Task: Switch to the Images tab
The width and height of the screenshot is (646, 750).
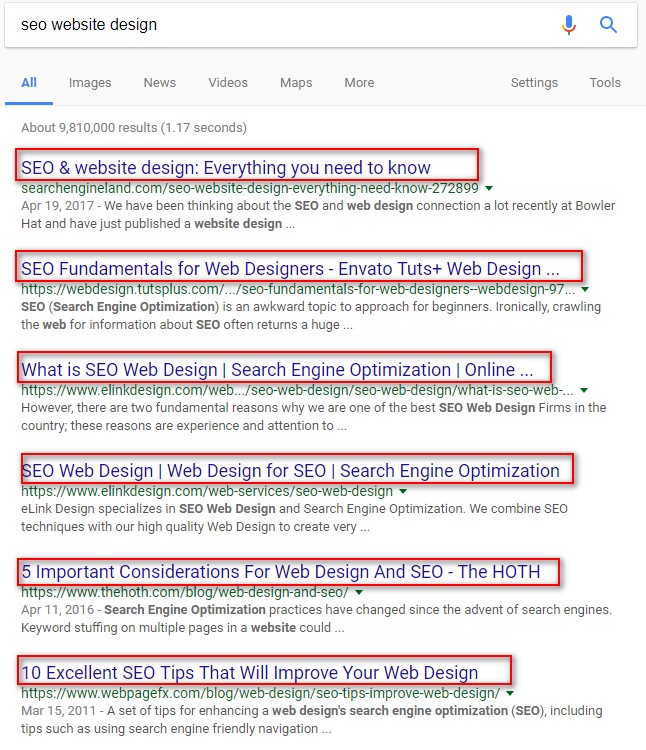Action: (90, 83)
